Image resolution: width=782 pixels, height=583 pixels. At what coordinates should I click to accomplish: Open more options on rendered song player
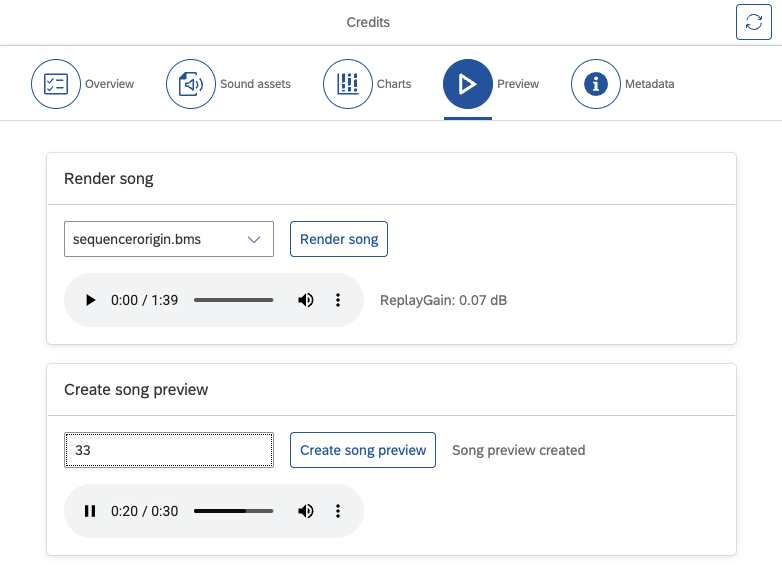[x=338, y=300]
